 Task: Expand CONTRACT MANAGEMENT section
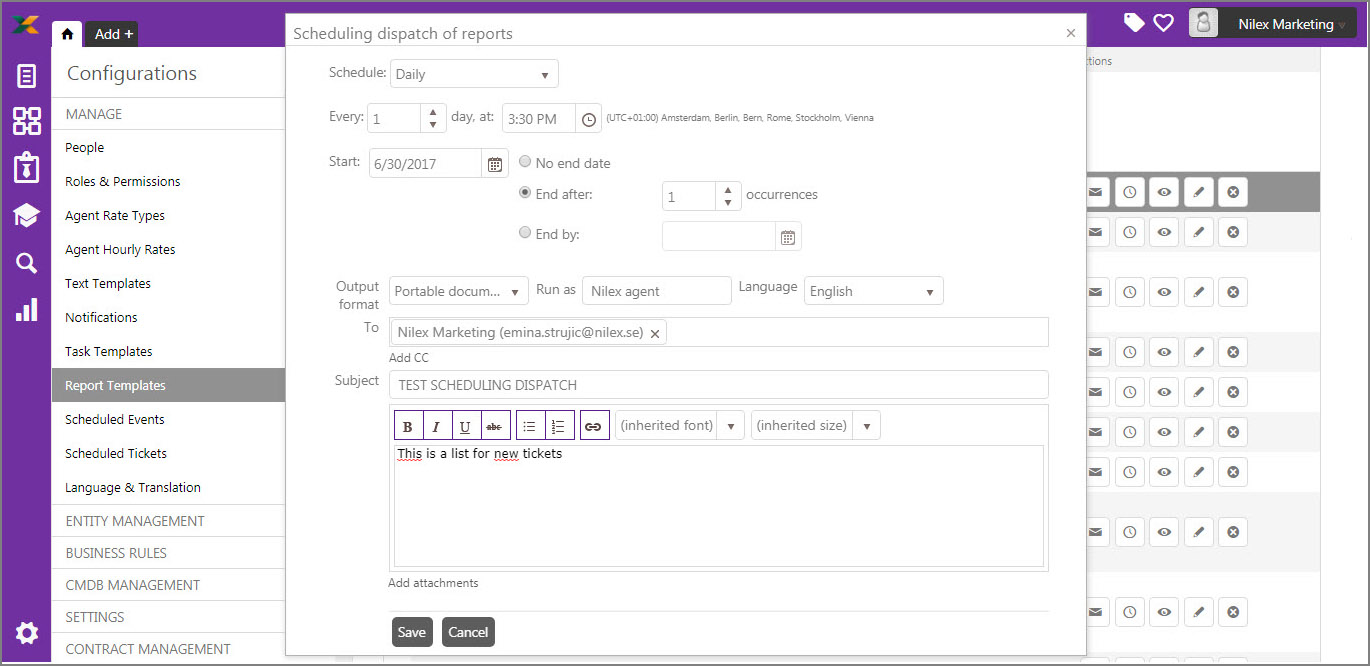pyautogui.click(x=168, y=649)
